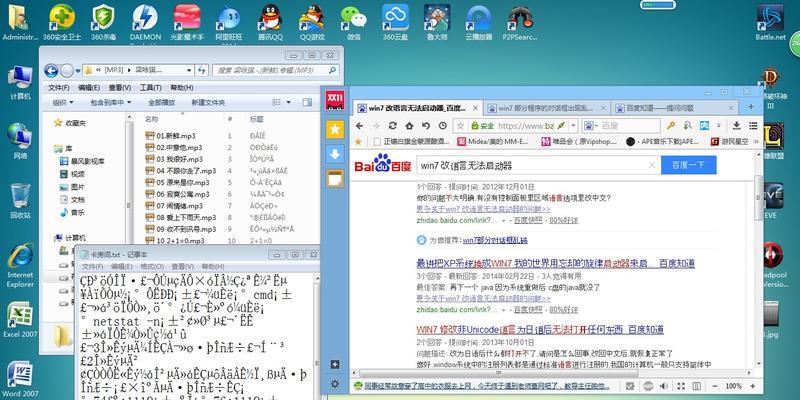Open Word 2007 desktop shortcut
800x400 pixels.
20,379
